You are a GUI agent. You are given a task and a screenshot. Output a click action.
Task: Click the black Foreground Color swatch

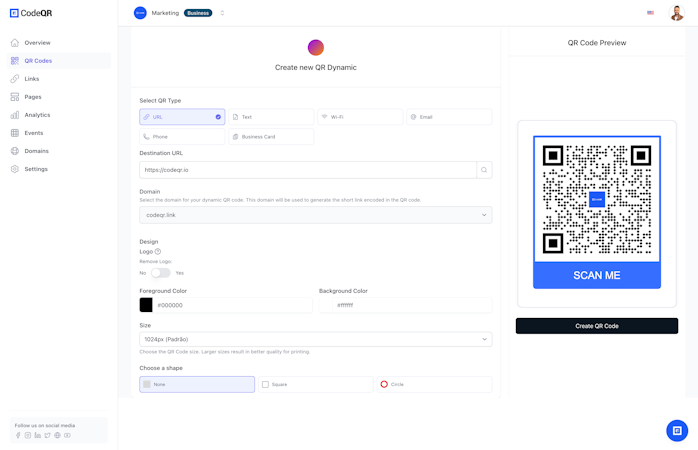[146, 305]
